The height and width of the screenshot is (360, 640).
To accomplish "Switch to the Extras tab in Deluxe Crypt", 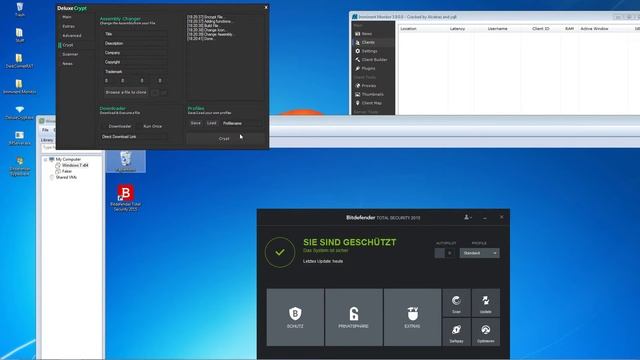I will pos(69,27).
